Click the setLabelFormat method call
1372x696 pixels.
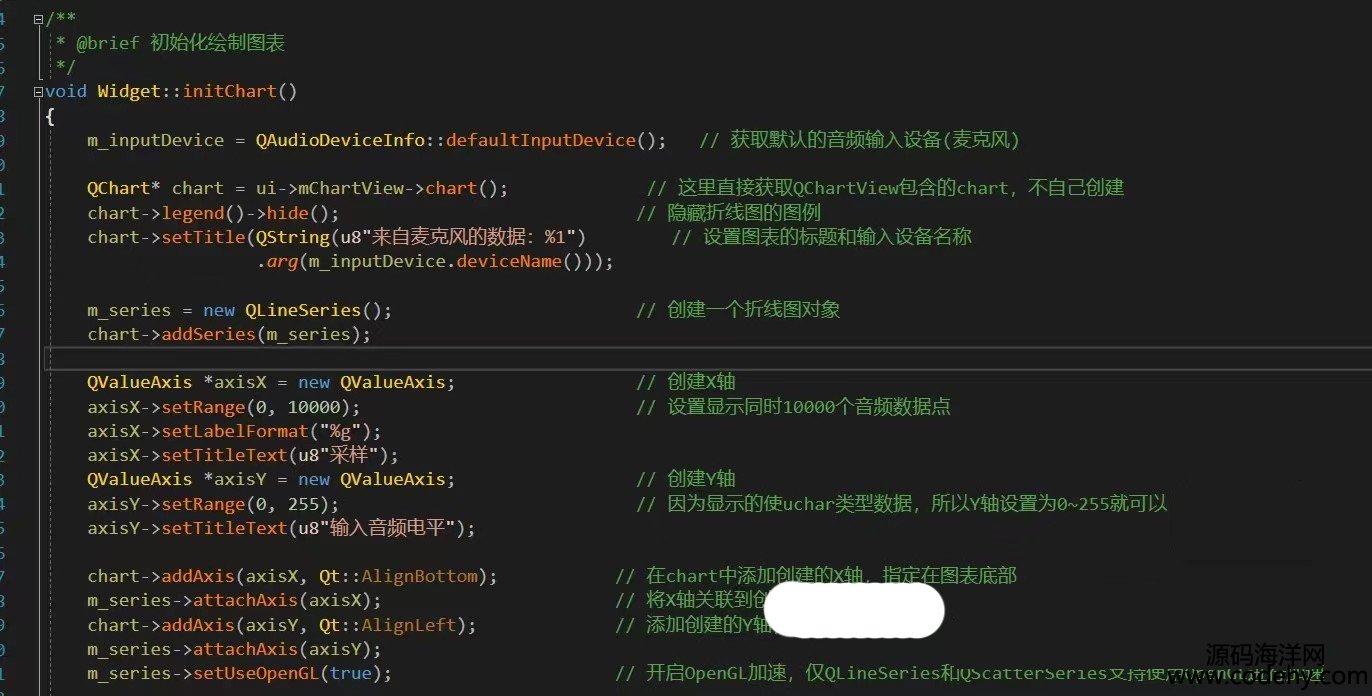click(235, 431)
